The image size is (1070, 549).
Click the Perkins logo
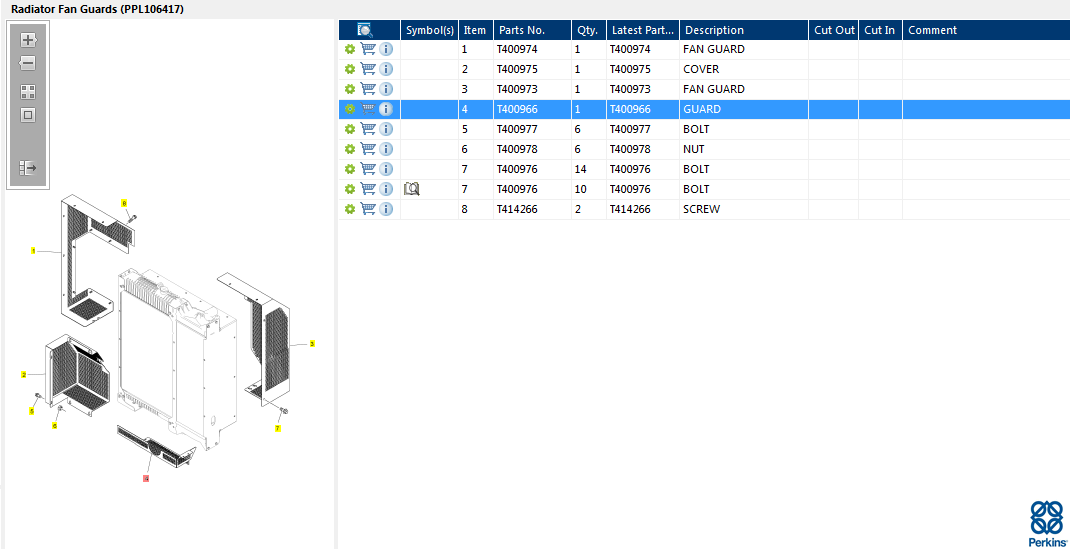1046,522
